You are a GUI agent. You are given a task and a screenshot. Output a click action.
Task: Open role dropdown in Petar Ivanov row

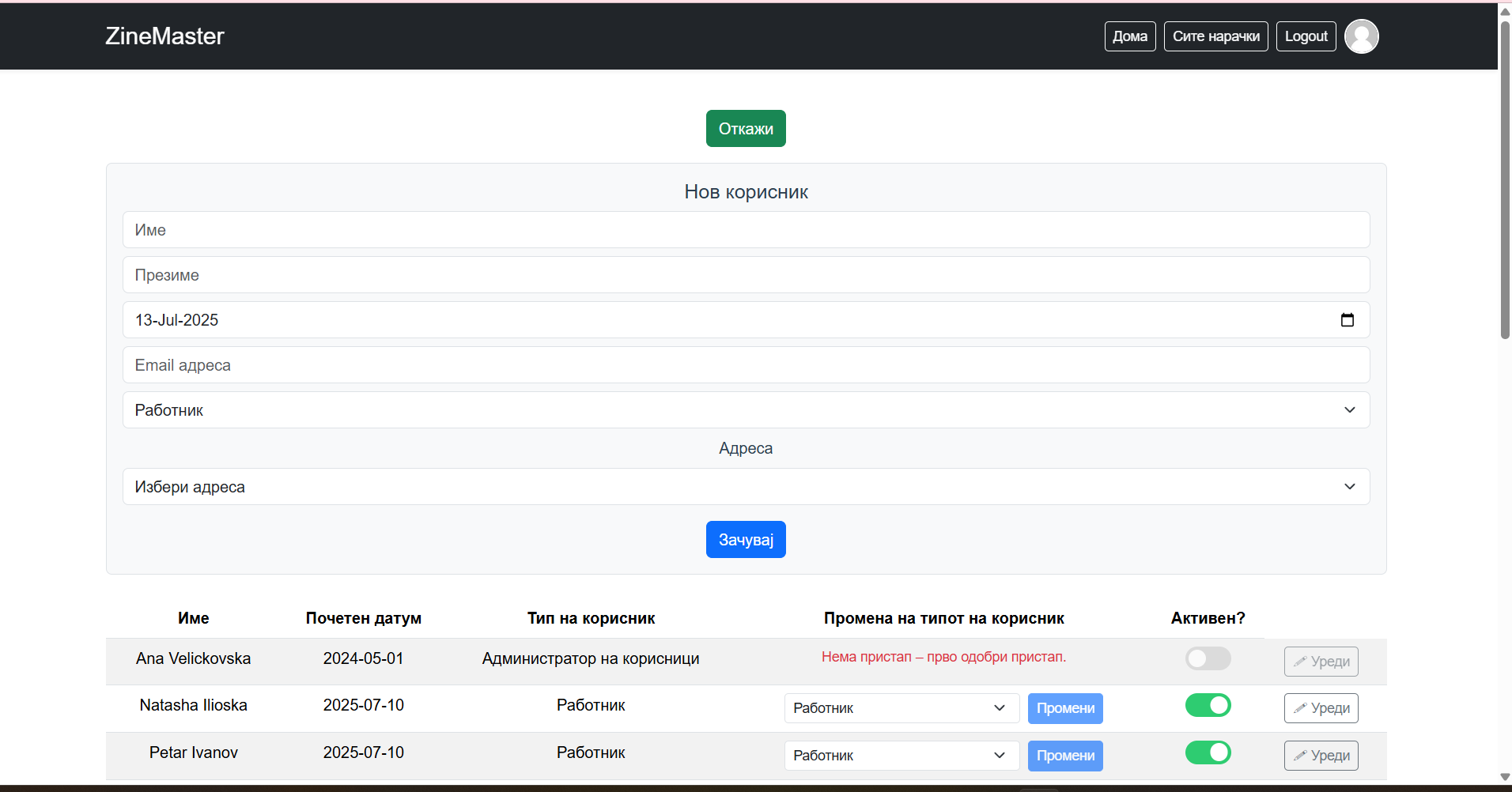[x=901, y=756]
